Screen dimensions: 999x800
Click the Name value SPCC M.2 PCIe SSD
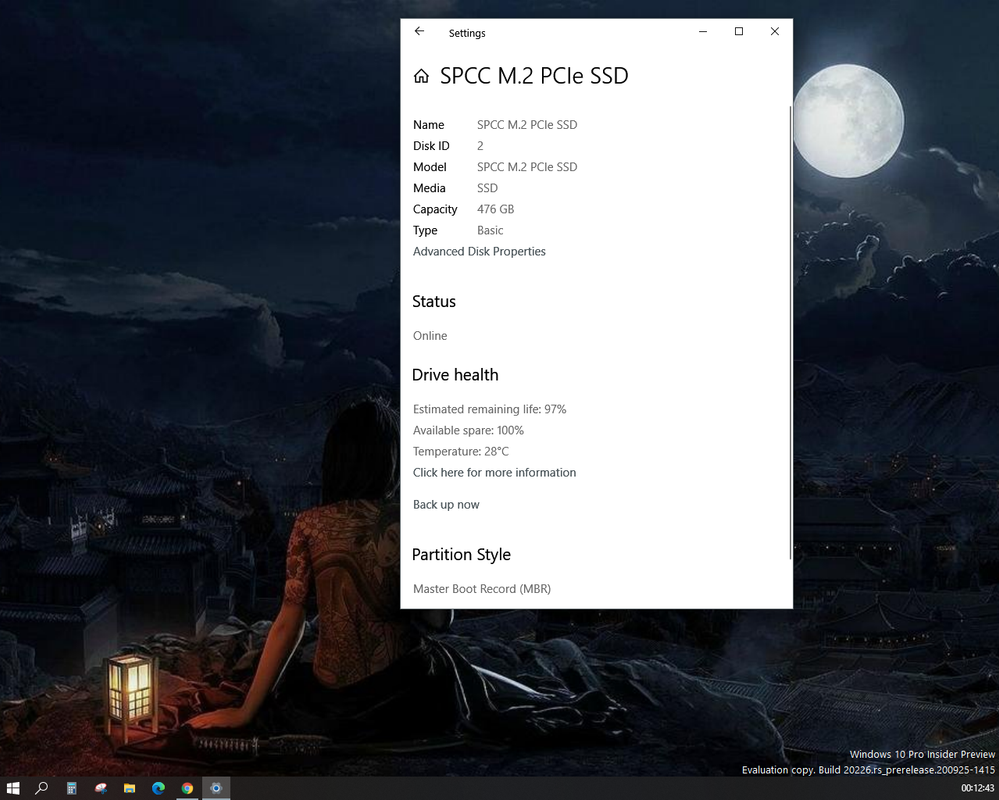pyautogui.click(x=527, y=125)
